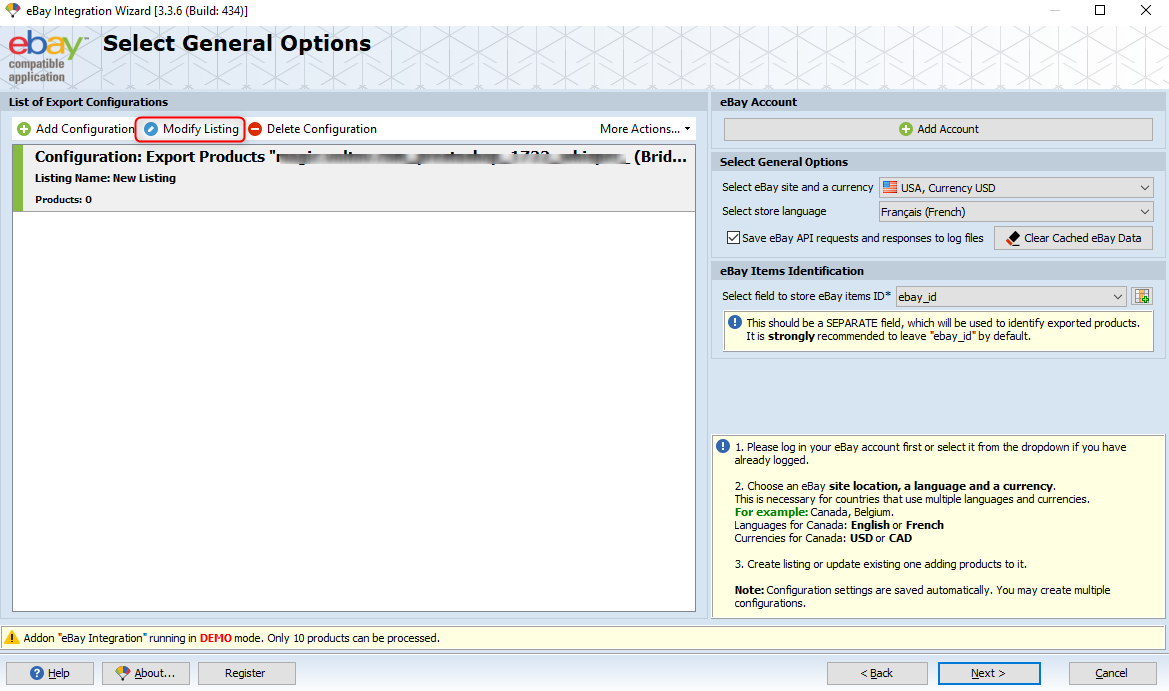Toggle Save eBay API requests checkbox
Screen dimensions: 1169x691
(734, 238)
